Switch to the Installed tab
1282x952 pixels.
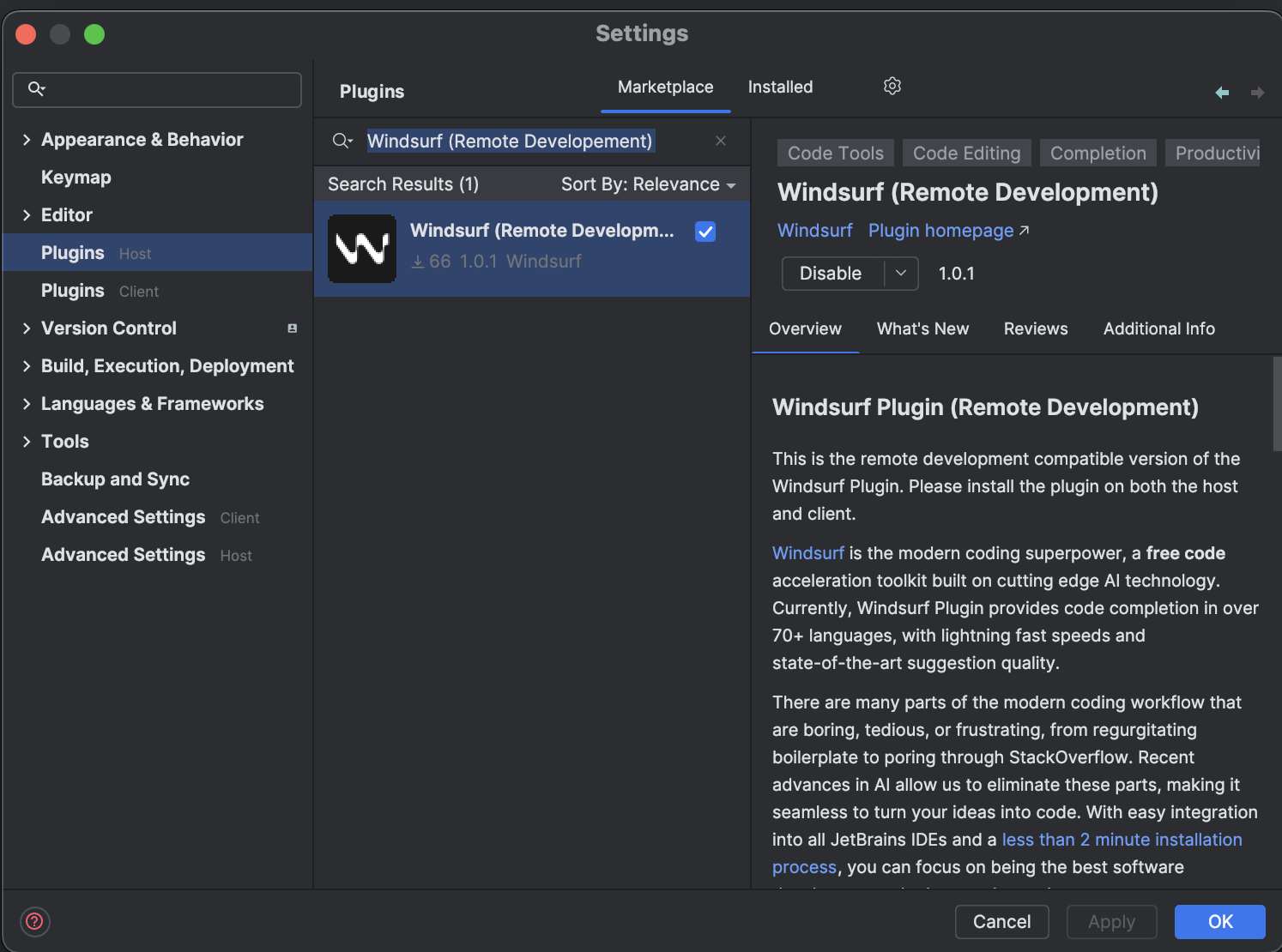click(780, 87)
